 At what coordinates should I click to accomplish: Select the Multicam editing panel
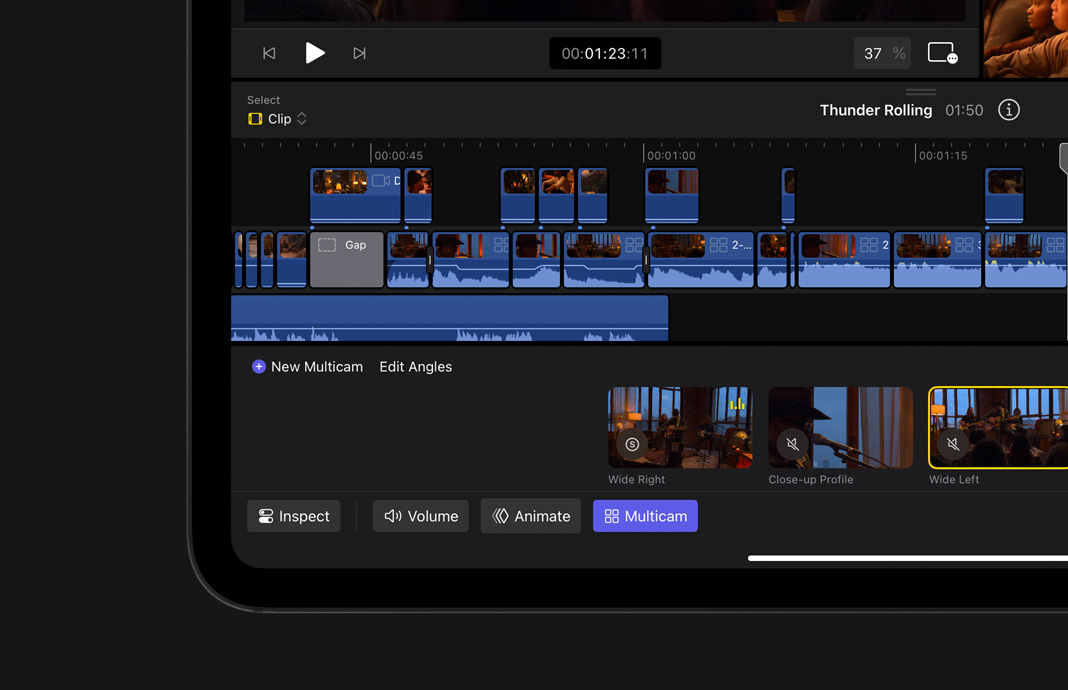pyautogui.click(x=645, y=516)
